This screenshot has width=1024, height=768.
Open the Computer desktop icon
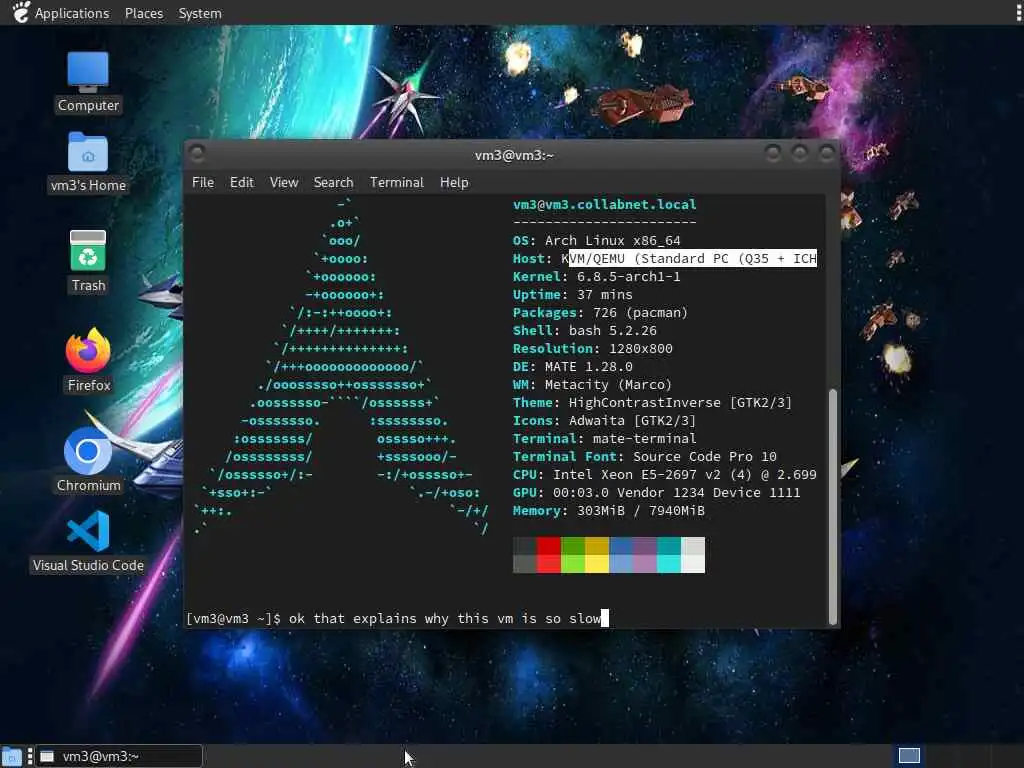[88, 82]
